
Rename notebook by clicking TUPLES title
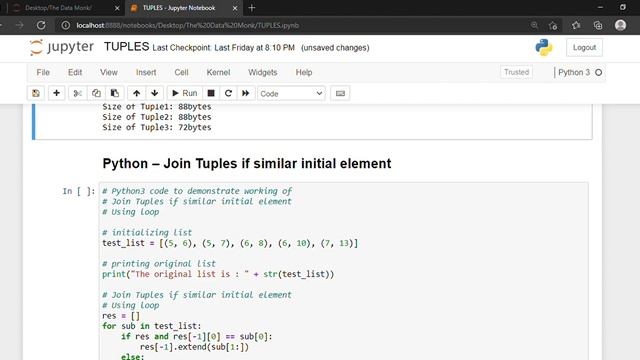(126, 47)
